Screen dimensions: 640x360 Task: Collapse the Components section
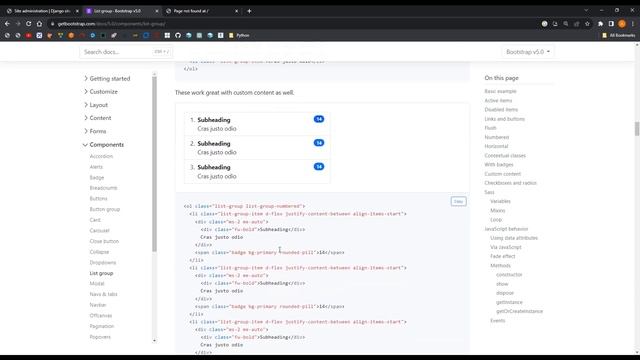pos(103,144)
